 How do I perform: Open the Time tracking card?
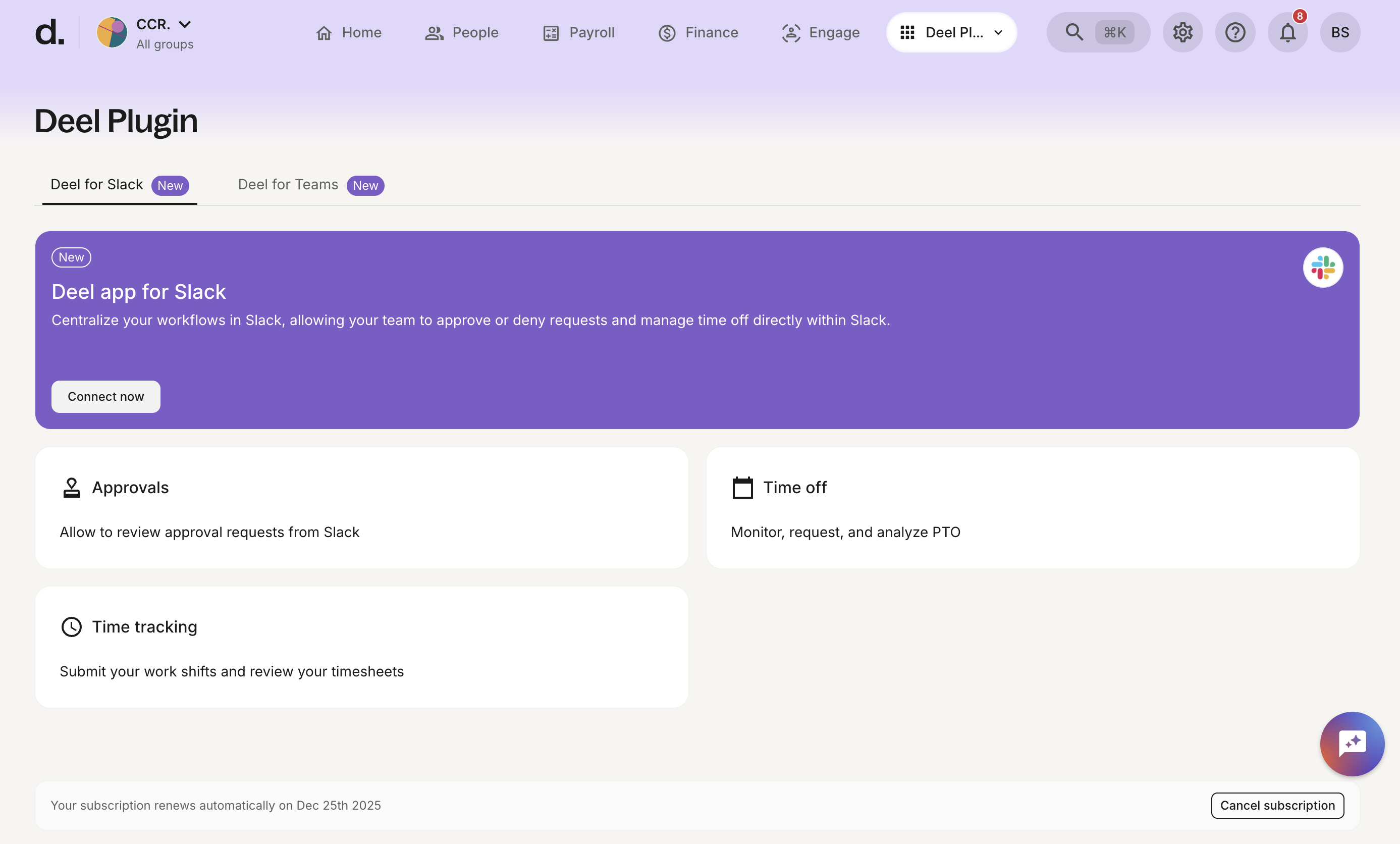tap(361, 647)
